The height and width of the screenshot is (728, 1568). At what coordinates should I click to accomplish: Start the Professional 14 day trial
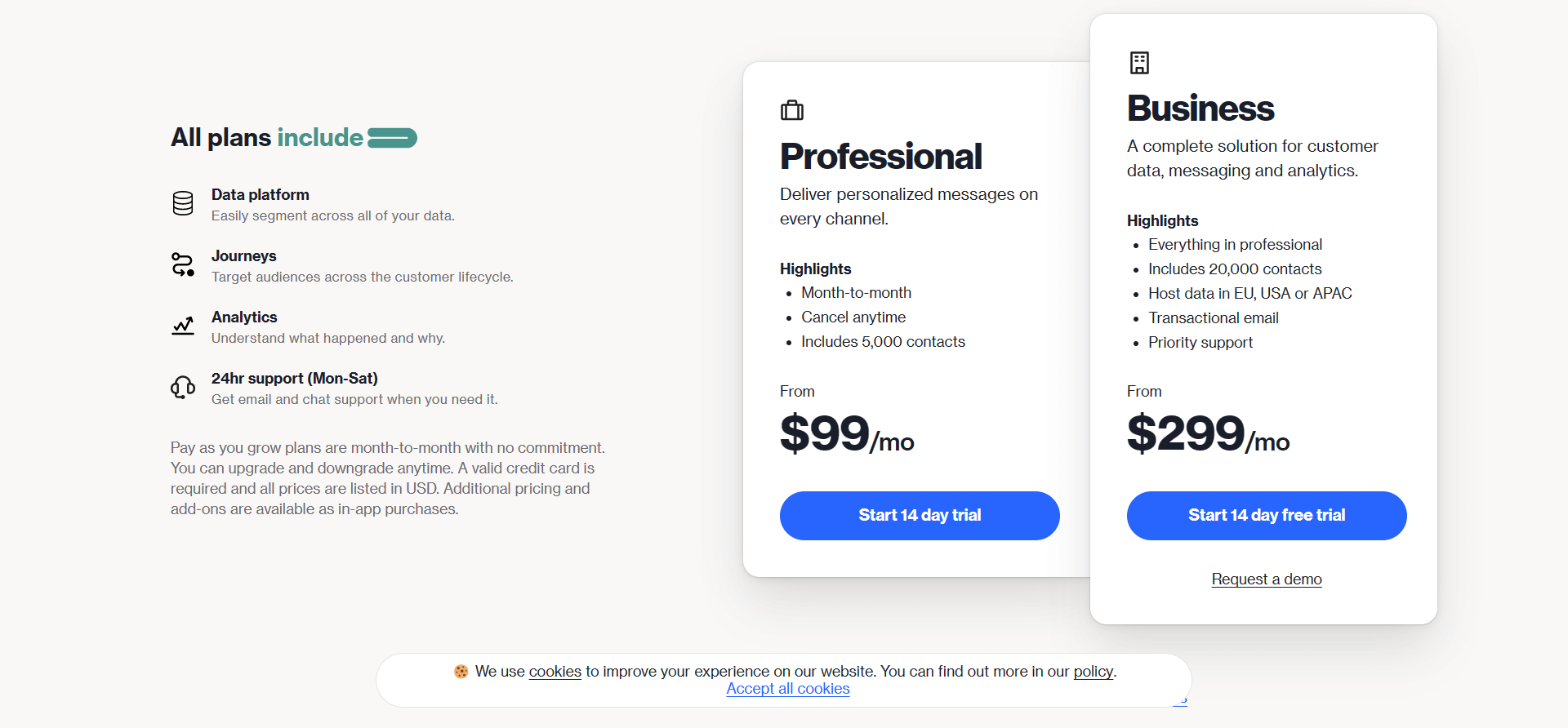pos(920,516)
